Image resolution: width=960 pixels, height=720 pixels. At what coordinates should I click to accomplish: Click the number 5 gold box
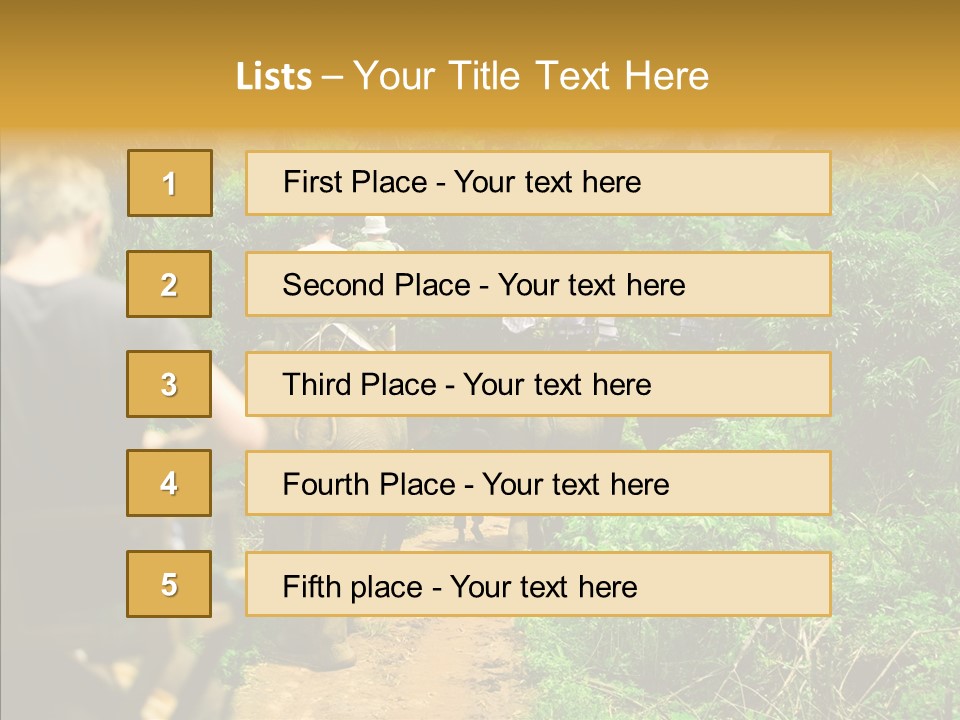tap(169, 584)
